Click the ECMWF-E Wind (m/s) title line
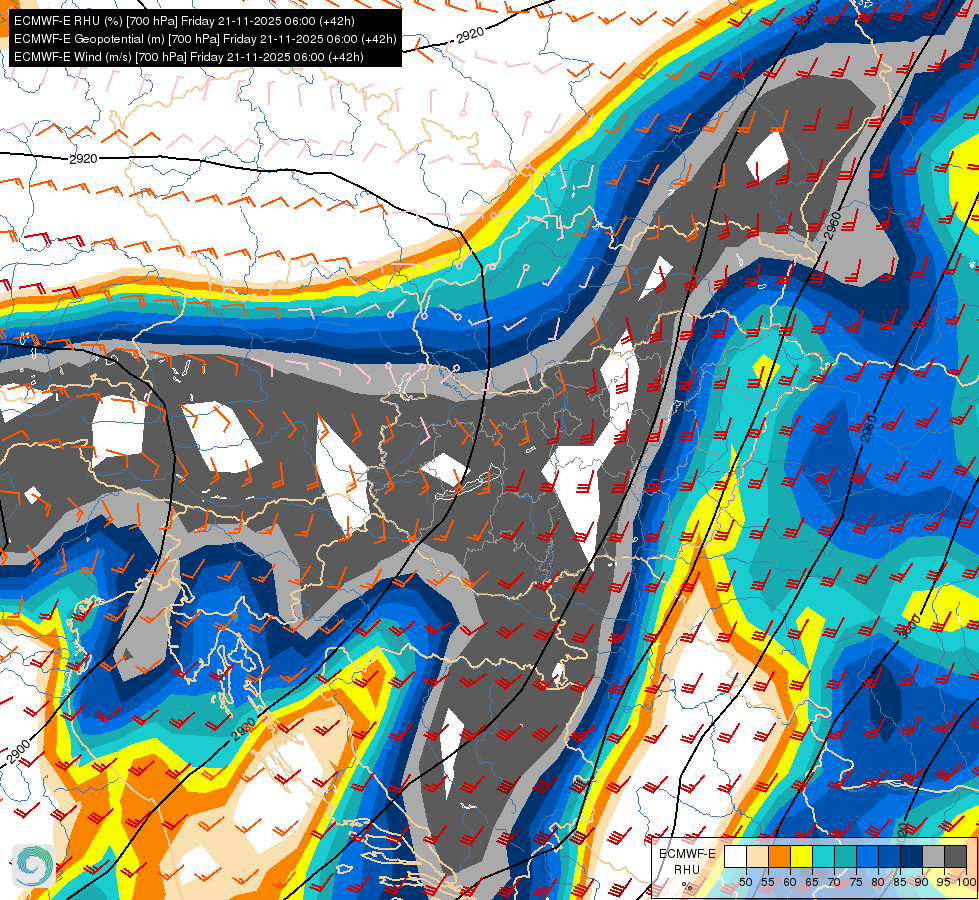This screenshot has height=900, width=979. tap(189, 57)
